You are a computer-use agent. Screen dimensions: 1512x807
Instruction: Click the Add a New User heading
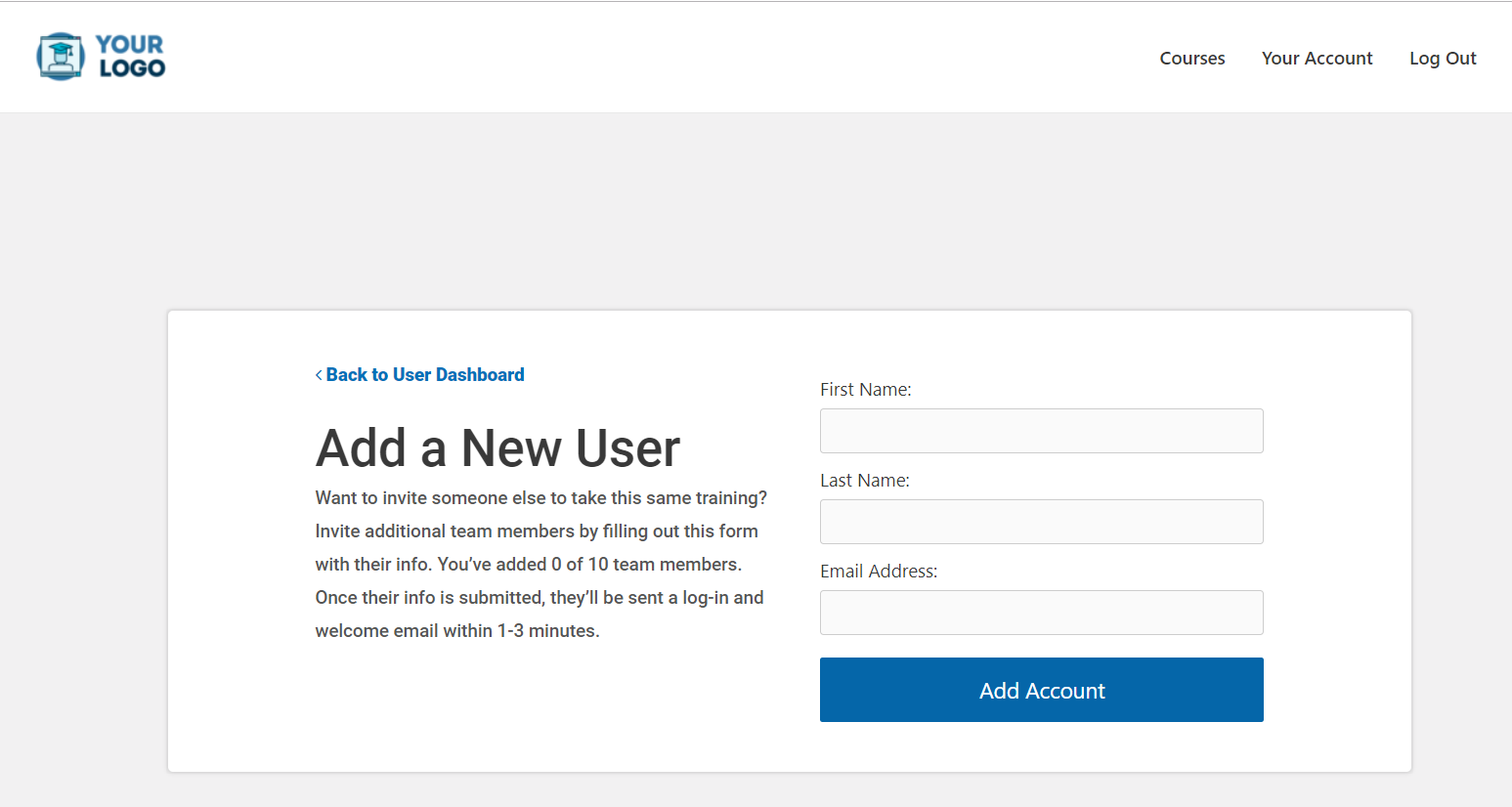pos(497,448)
